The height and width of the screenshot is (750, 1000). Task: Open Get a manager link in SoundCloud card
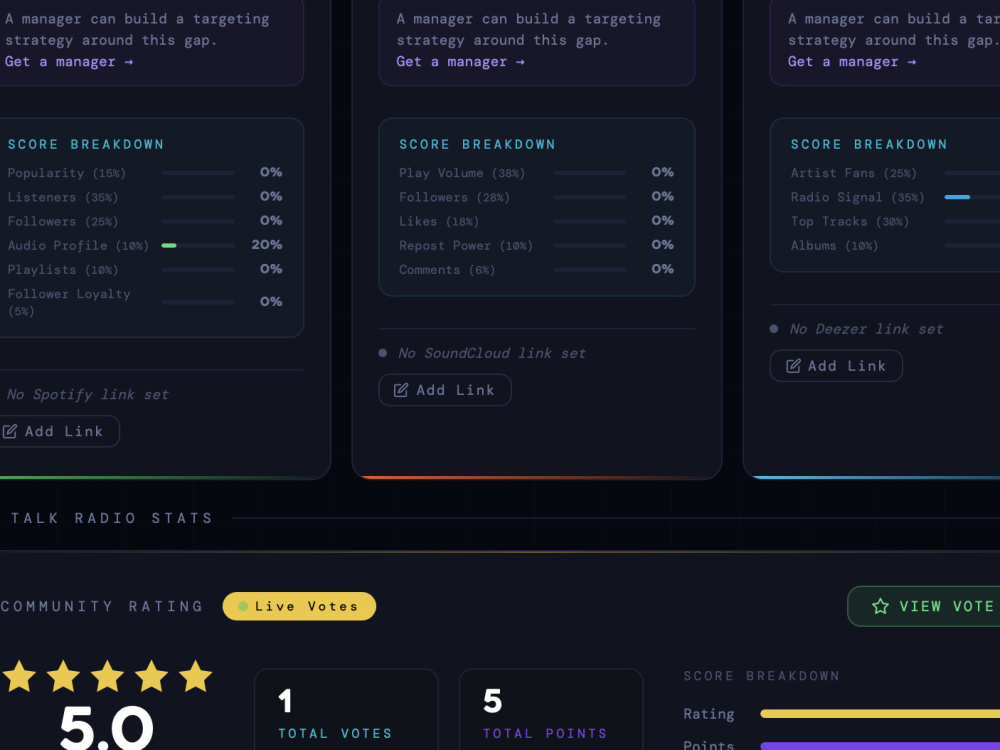click(x=460, y=62)
